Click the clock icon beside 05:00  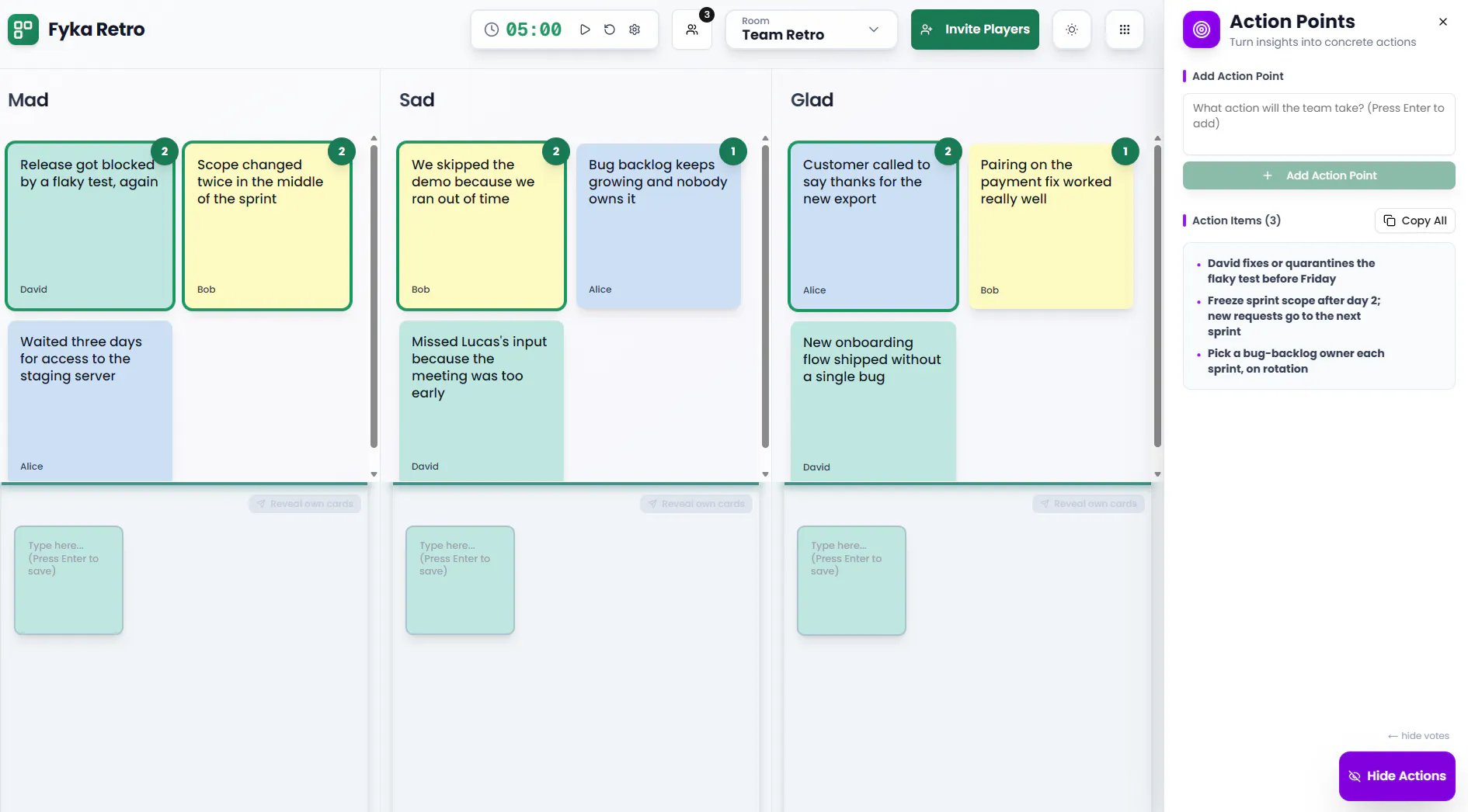[491, 29]
